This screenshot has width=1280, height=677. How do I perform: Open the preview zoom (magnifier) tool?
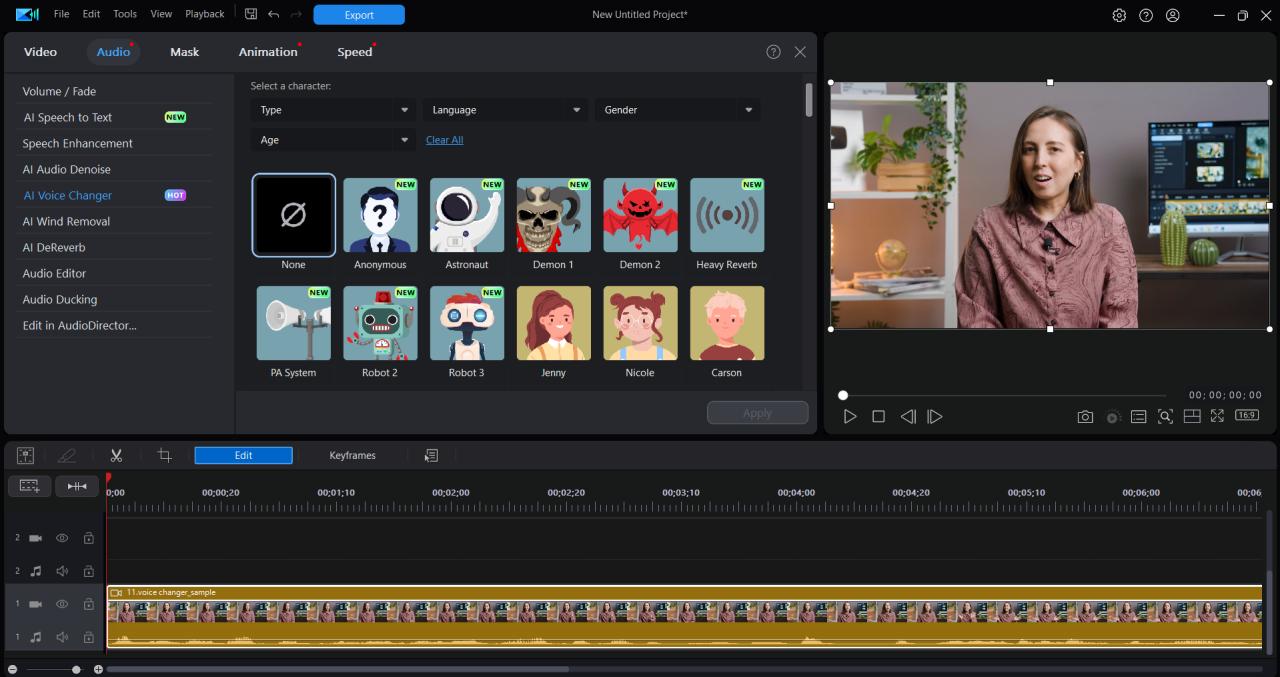1165,416
